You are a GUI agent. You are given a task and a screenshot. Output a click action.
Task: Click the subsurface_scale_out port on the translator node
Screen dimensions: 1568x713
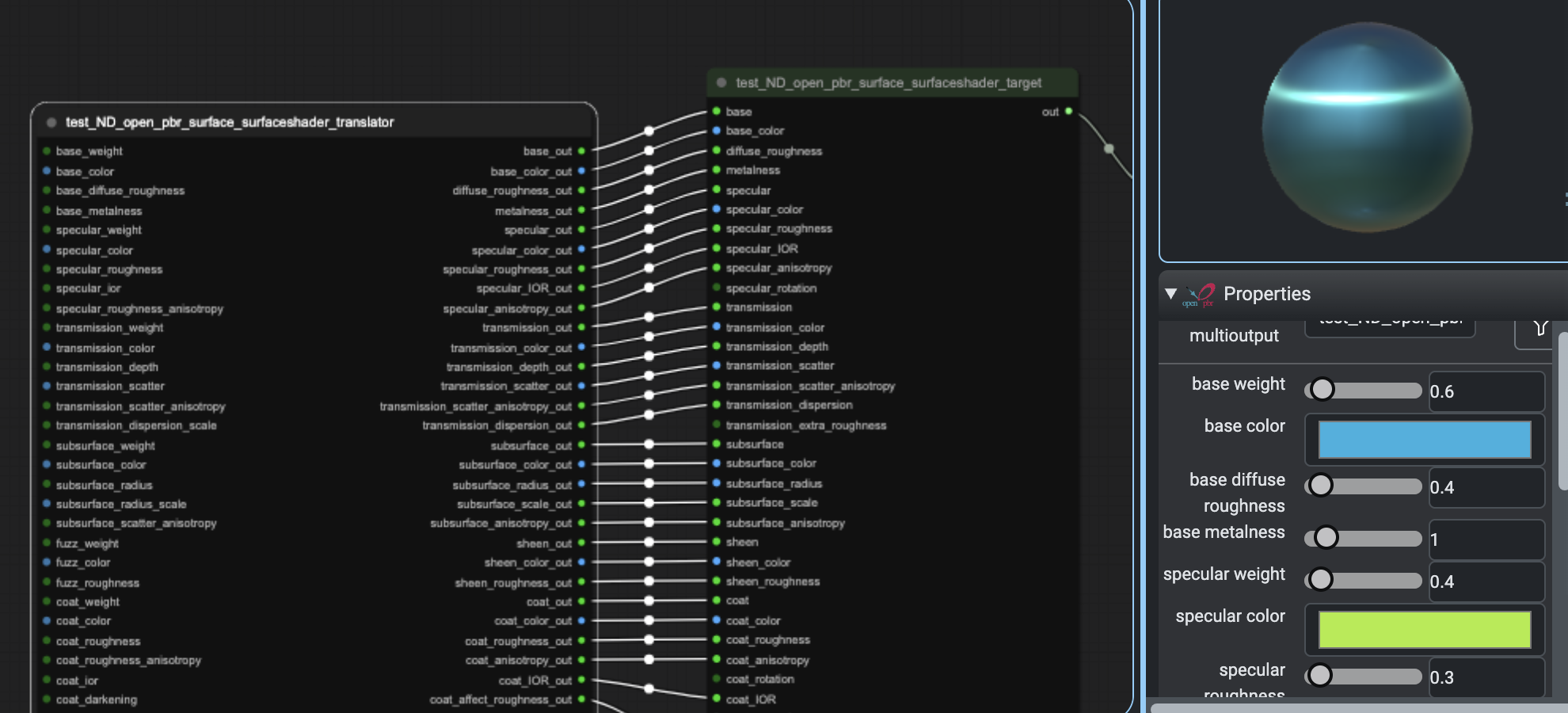pos(582,504)
